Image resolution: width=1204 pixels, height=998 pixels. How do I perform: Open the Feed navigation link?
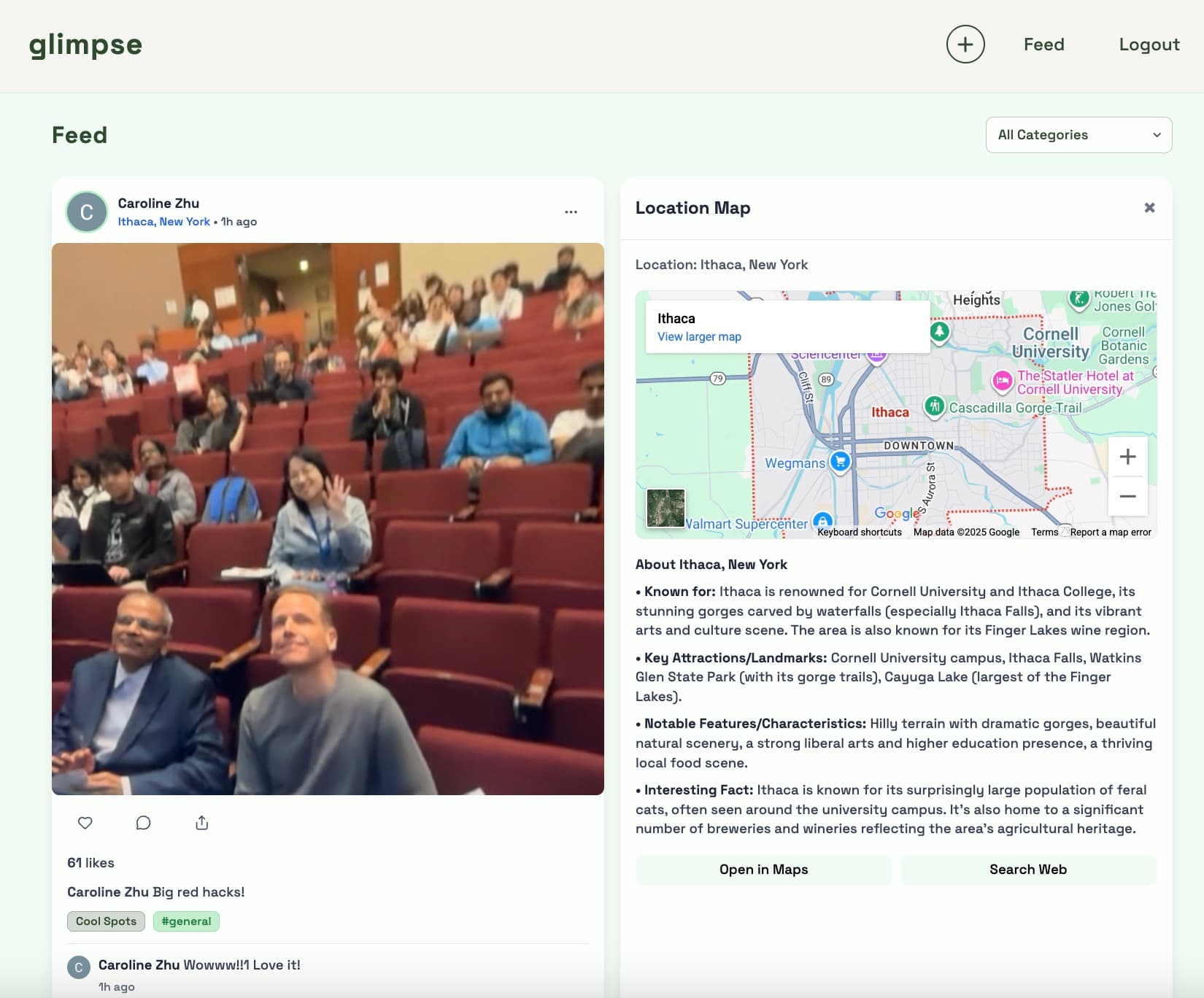click(1043, 45)
